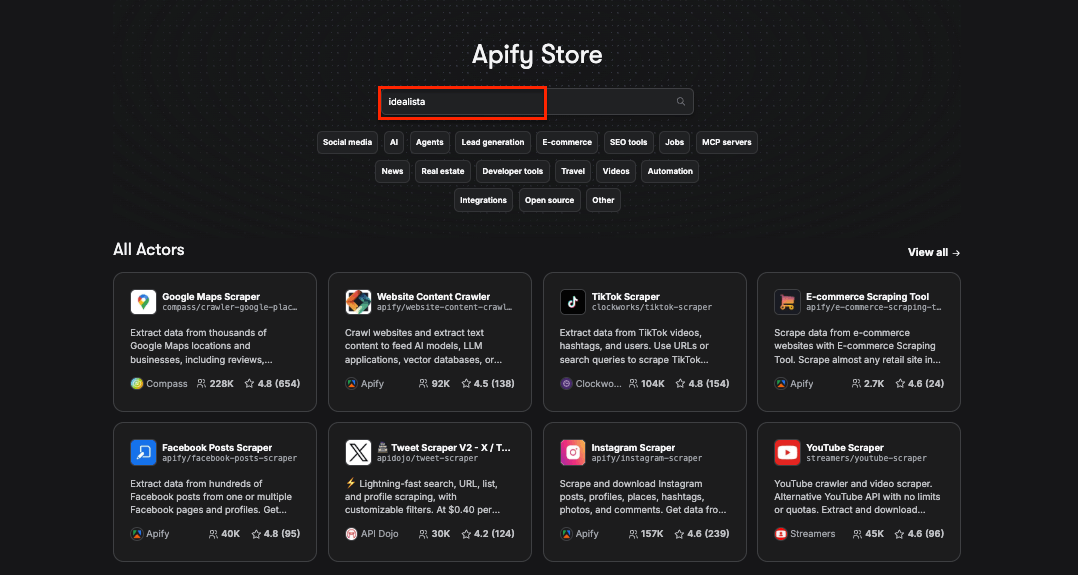1078x575 pixels.
Task: Click the View all link
Action: point(934,252)
